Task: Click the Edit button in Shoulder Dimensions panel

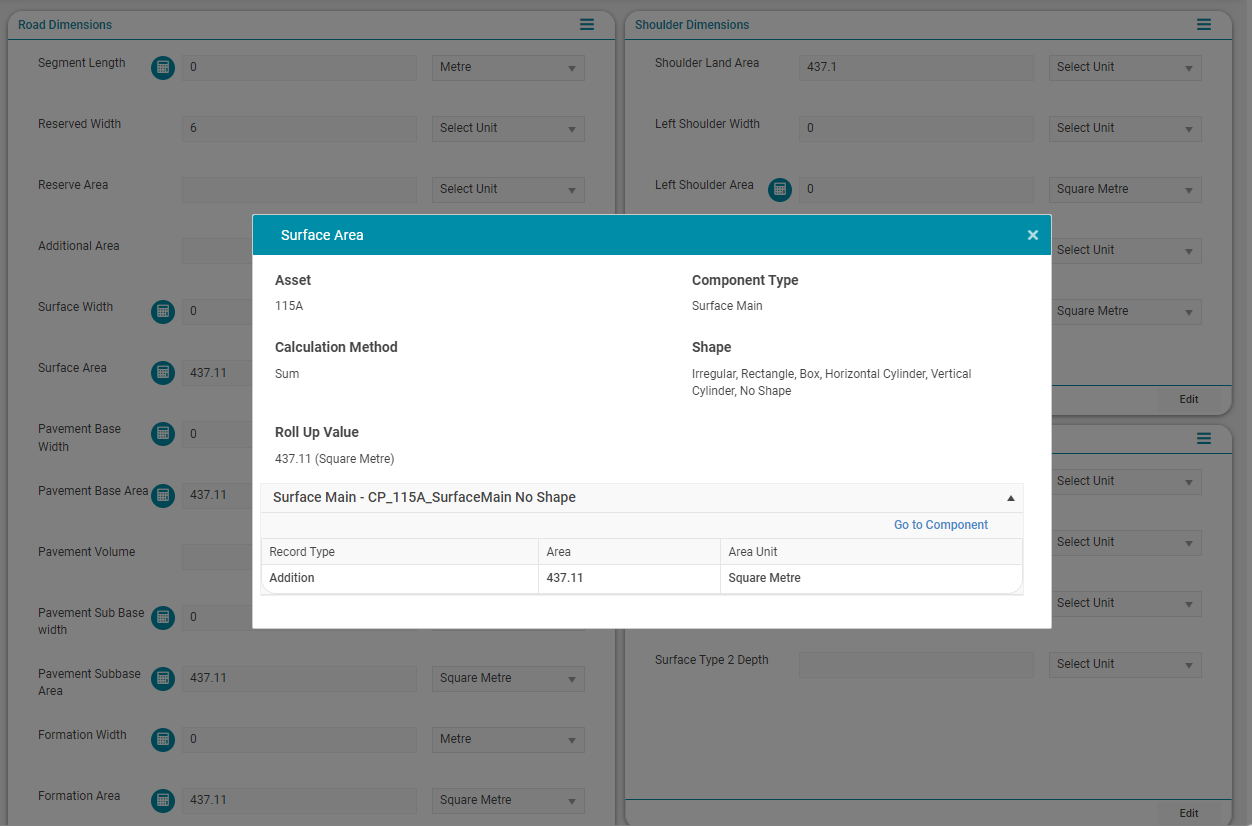Action: [x=1188, y=399]
